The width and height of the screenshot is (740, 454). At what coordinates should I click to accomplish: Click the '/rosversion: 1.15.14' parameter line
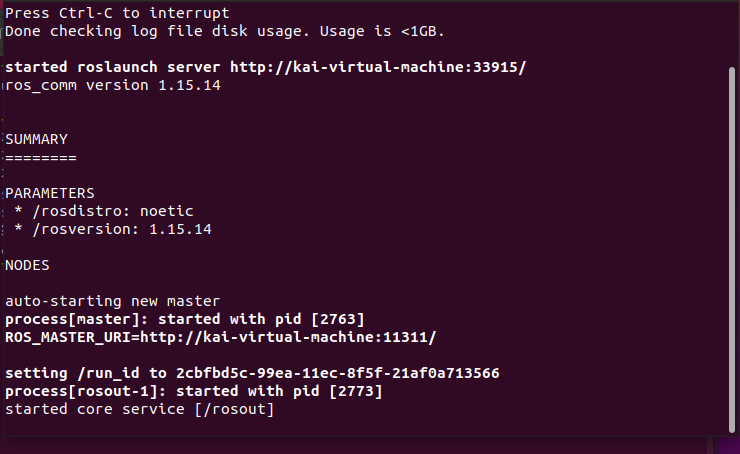(x=122, y=229)
